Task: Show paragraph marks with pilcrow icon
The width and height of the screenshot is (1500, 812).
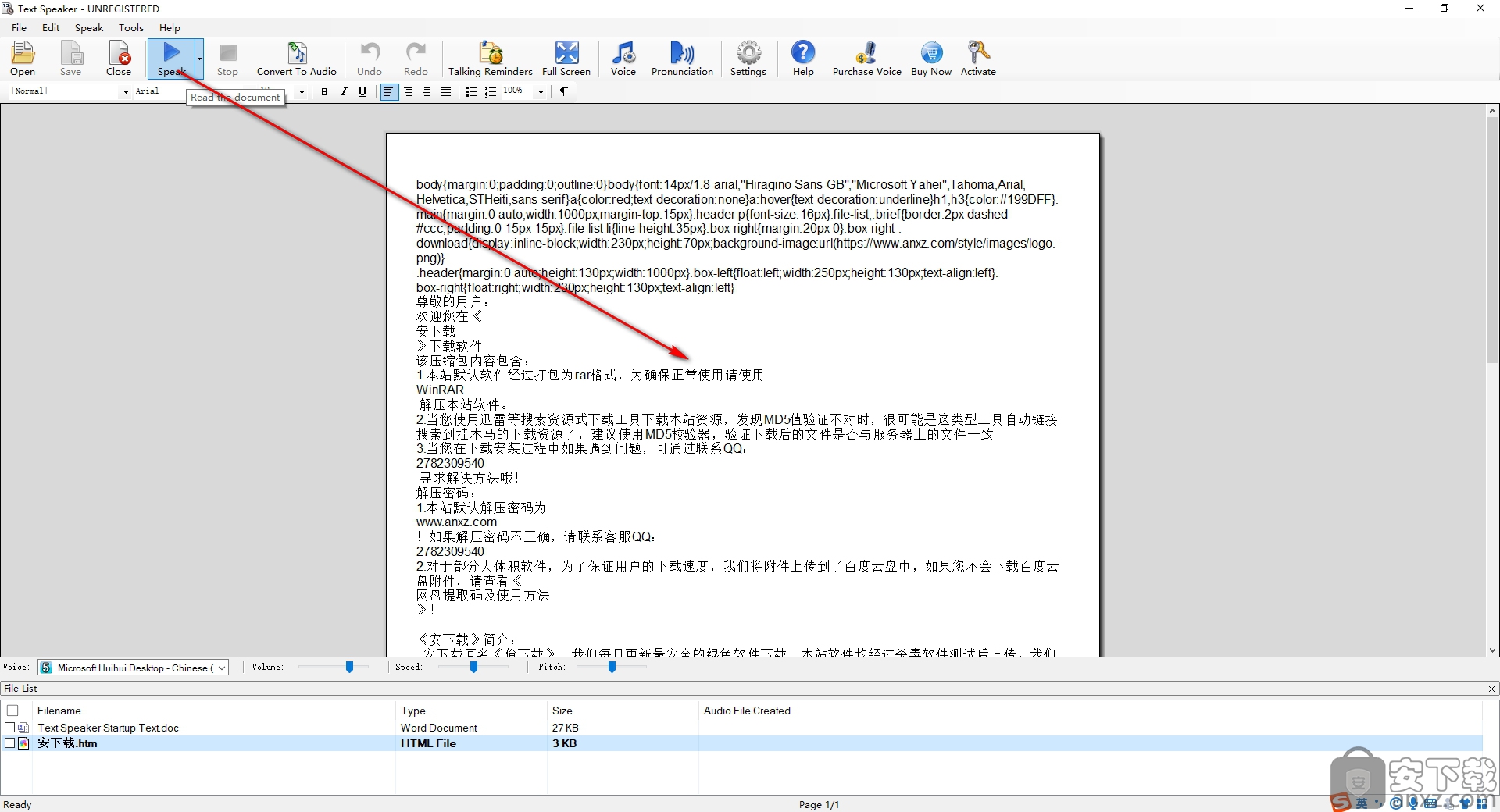Action: point(563,92)
